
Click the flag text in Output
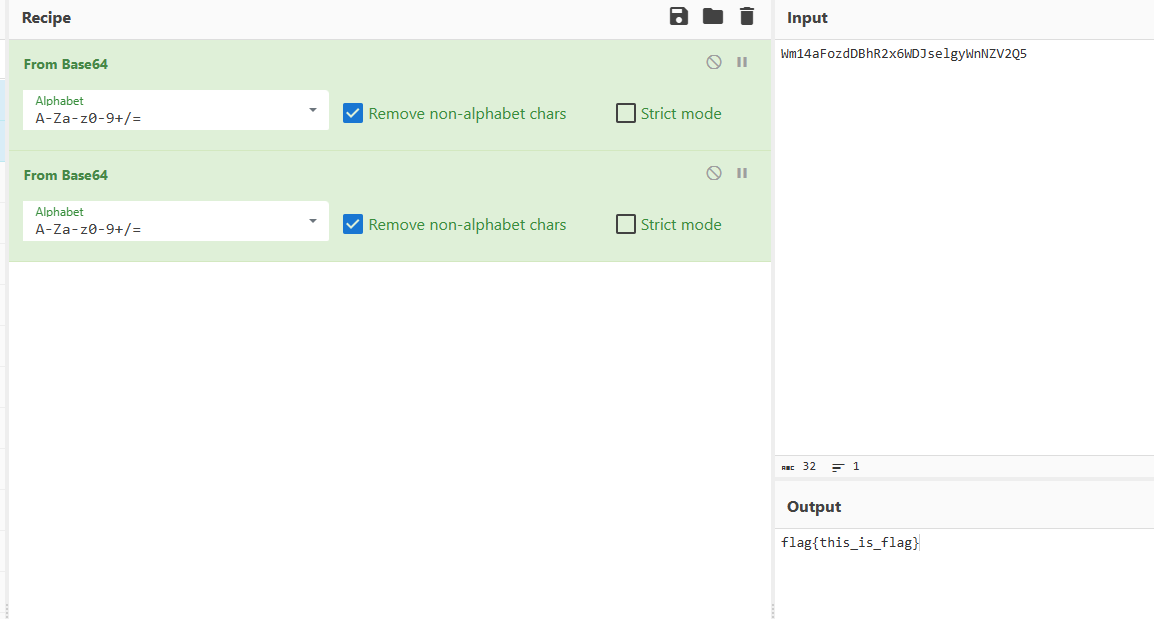point(849,543)
